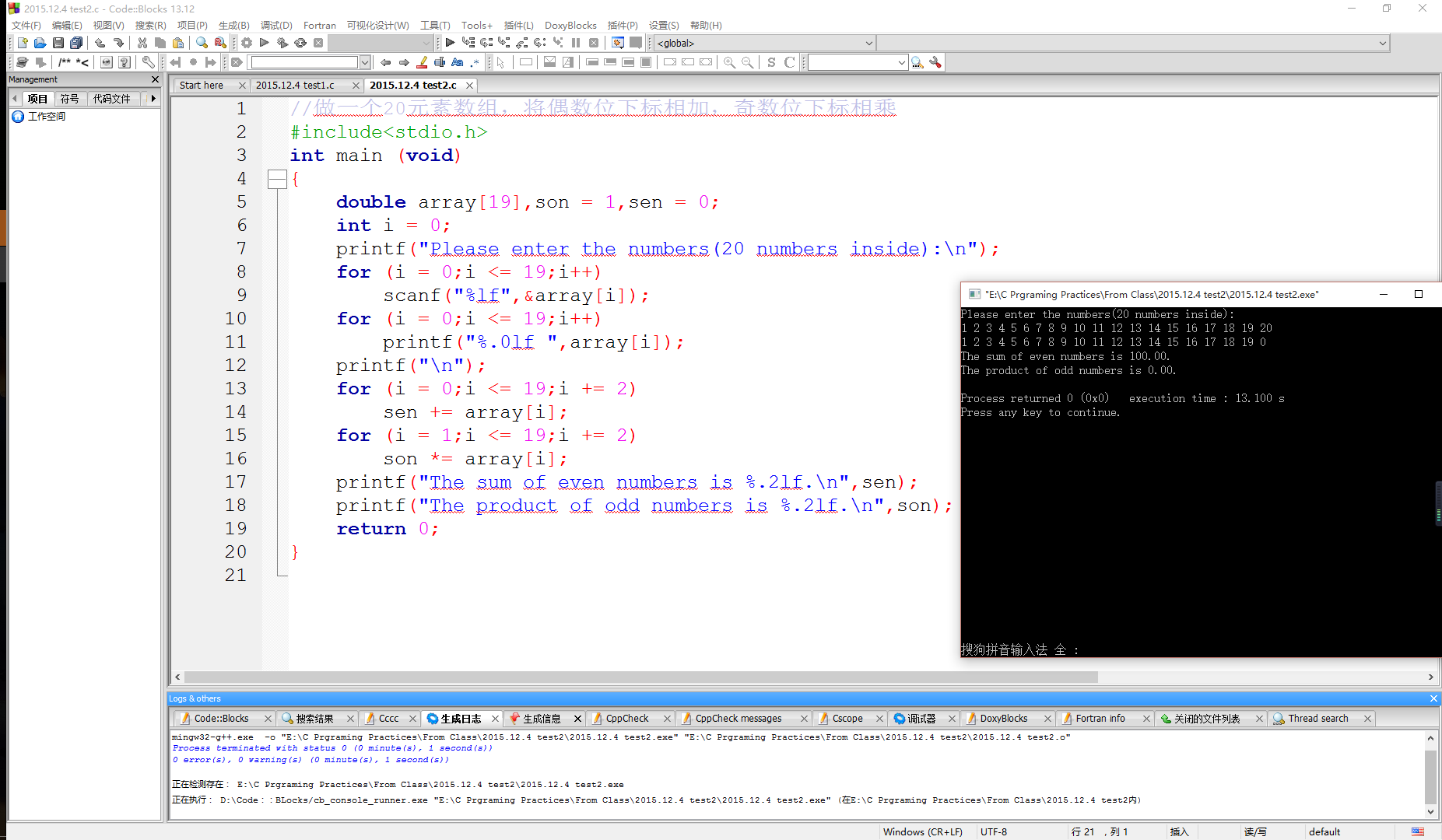Click the Rebuild icon
This screenshot has width=1442, height=840.
[300, 43]
